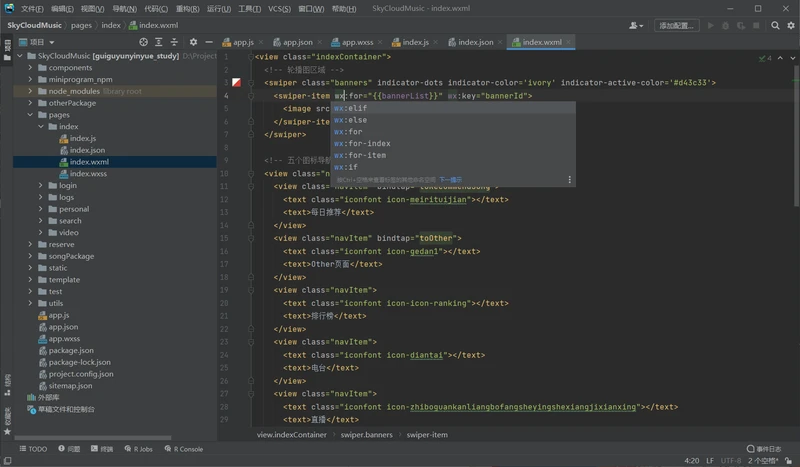Fold the swiper block at line 3

tap(251, 82)
